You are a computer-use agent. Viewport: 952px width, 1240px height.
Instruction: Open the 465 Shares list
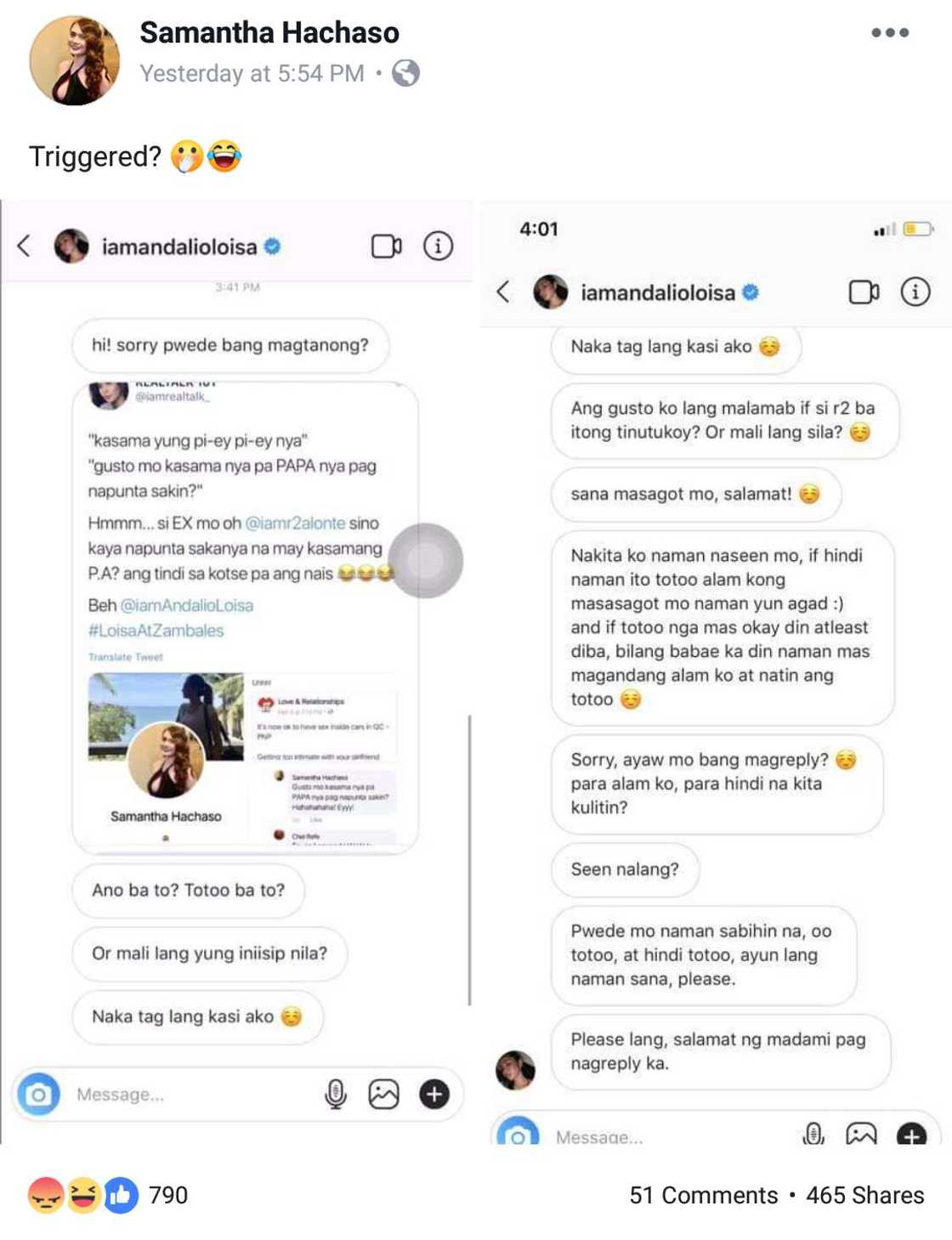coord(864,1195)
